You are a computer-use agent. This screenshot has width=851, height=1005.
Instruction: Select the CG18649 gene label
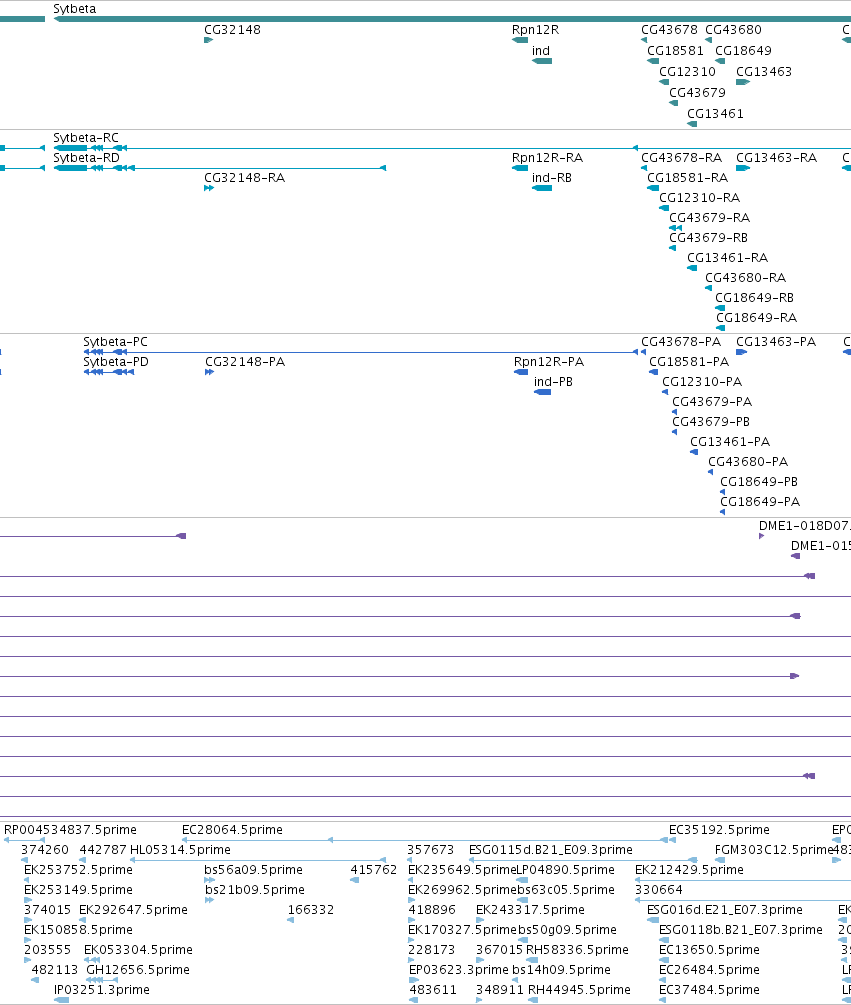[x=743, y=51]
